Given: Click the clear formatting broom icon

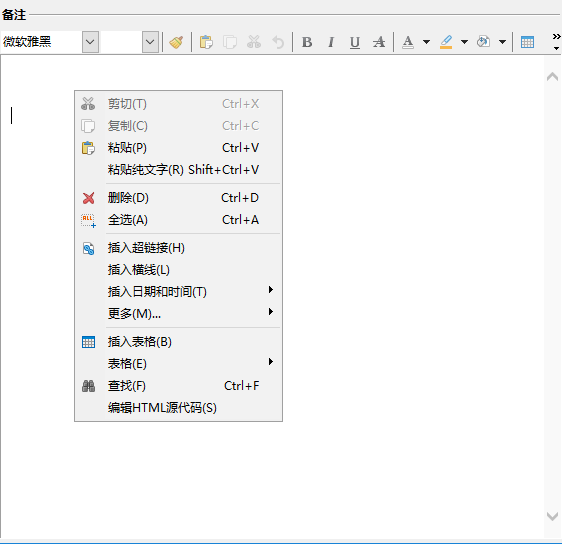Looking at the screenshot, I should tap(176, 42).
